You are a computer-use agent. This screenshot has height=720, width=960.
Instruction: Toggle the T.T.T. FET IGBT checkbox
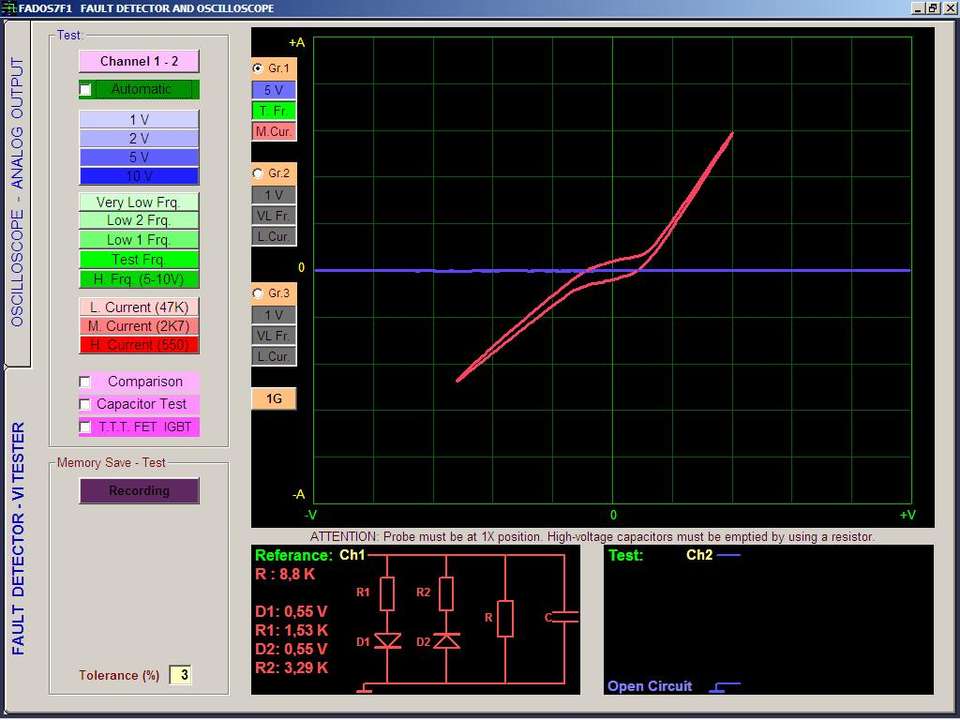click(x=86, y=427)
